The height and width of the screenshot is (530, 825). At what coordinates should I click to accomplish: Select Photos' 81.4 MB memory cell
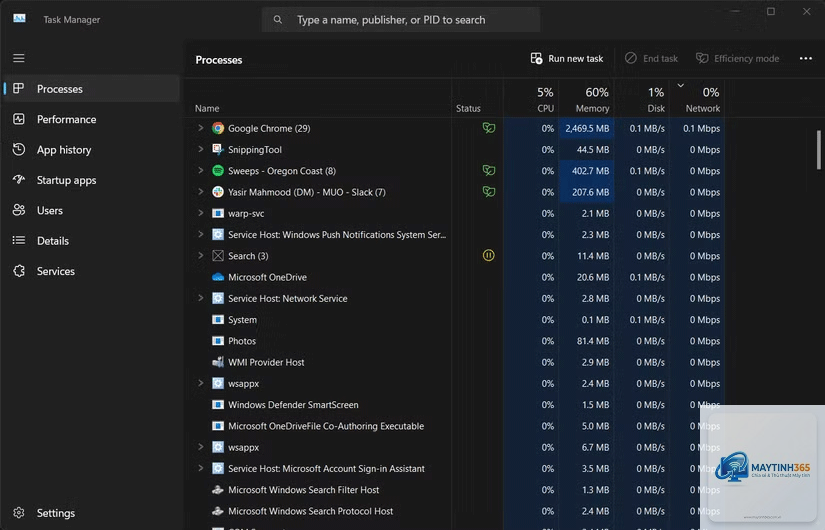click(586, 341)
